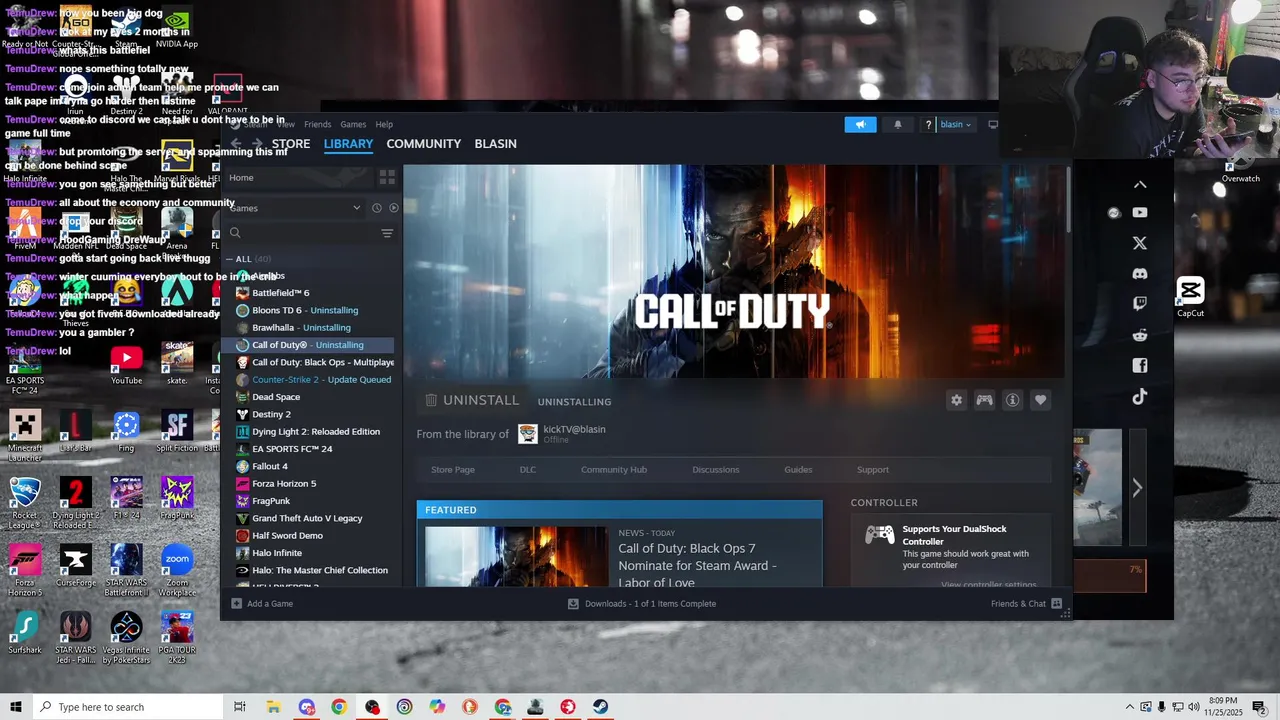Open the Community Hub link
This screenshot has width=1280, height=720.
click(614, 470)
